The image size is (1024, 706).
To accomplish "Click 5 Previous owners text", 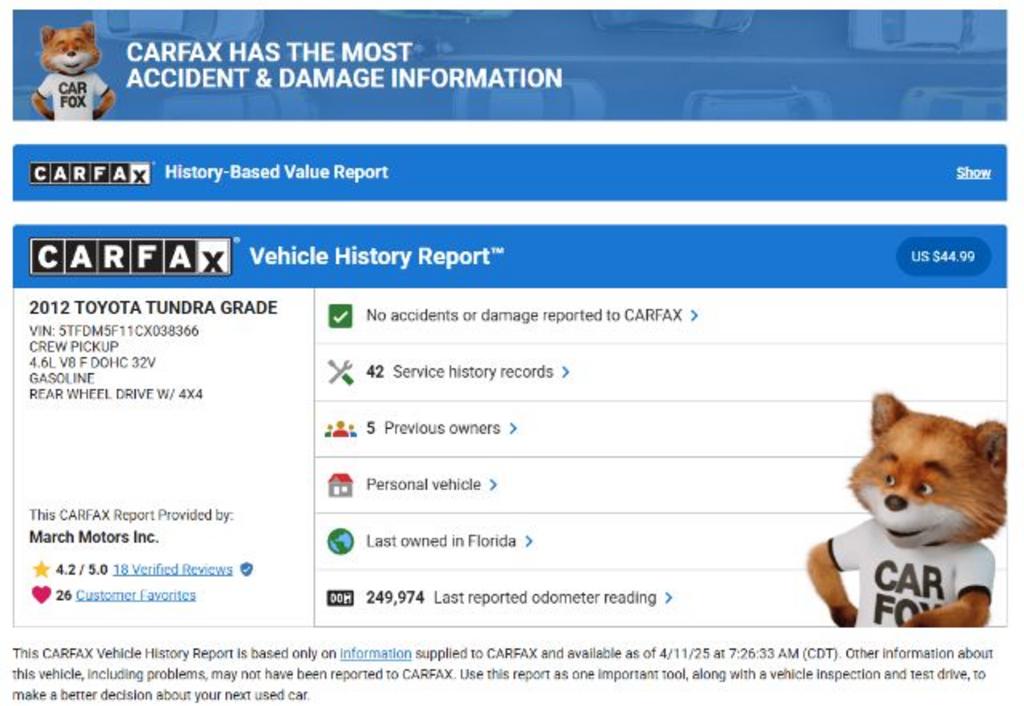I will (x=433, y=428).
